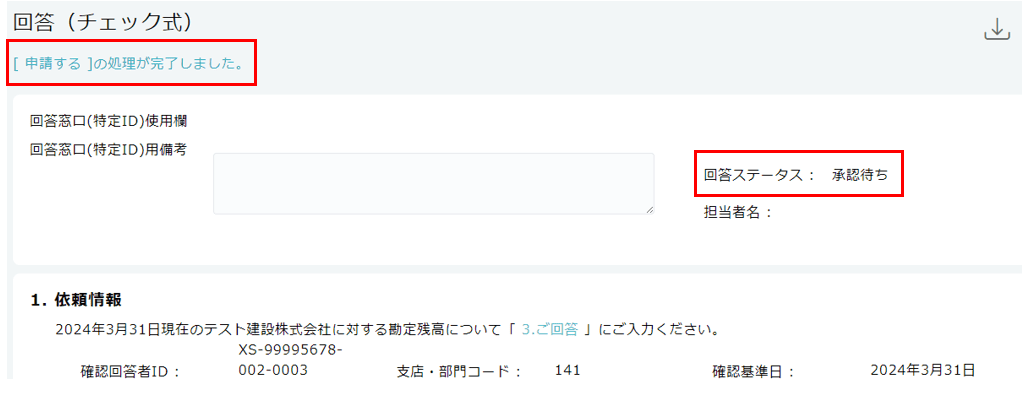This screenshot has width=1022, height=410.
Task: Click the branch code value 141
Action: [567, 371]
